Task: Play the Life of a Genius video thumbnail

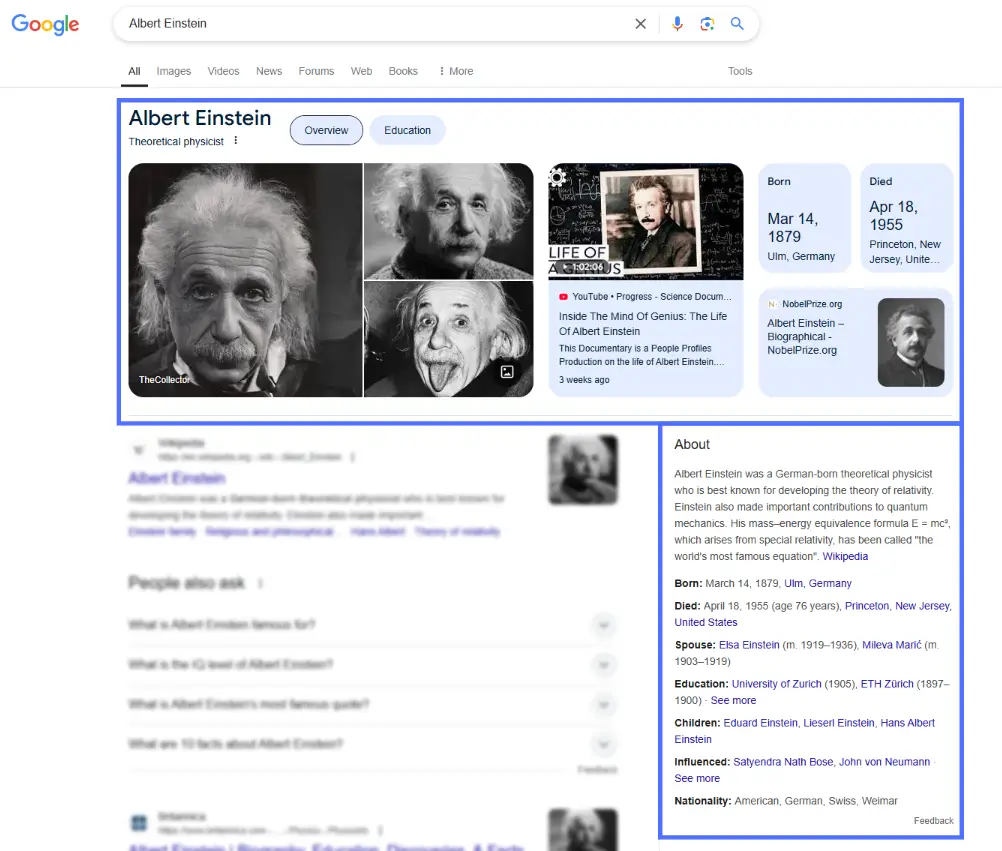Action: pyautogui.click(x=645, y=221)
